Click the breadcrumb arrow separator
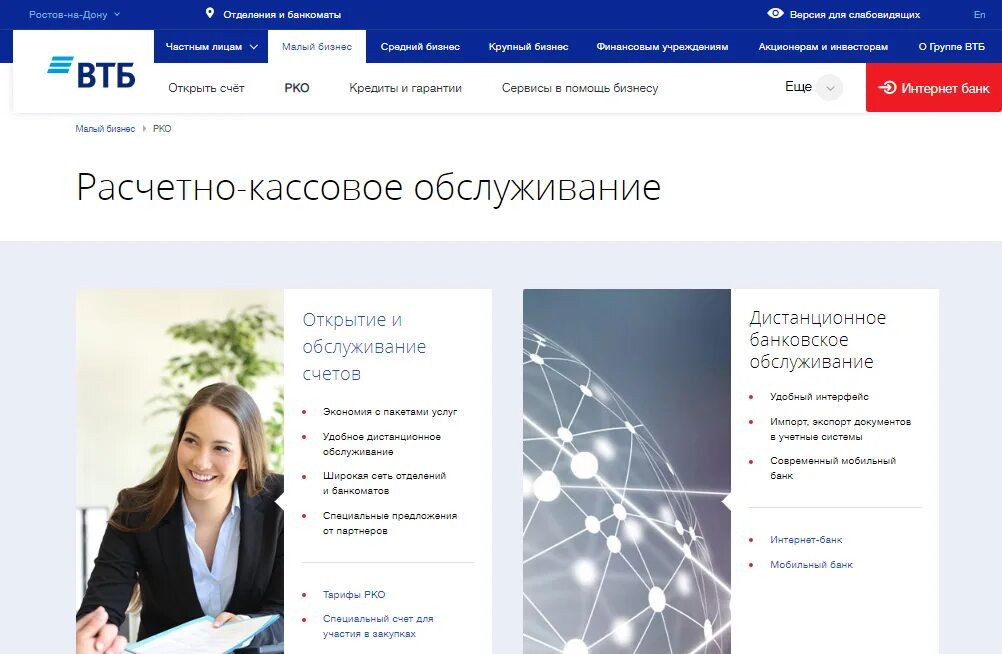The height and width of the screenshot is (654, 1002). tap(144, 128)
